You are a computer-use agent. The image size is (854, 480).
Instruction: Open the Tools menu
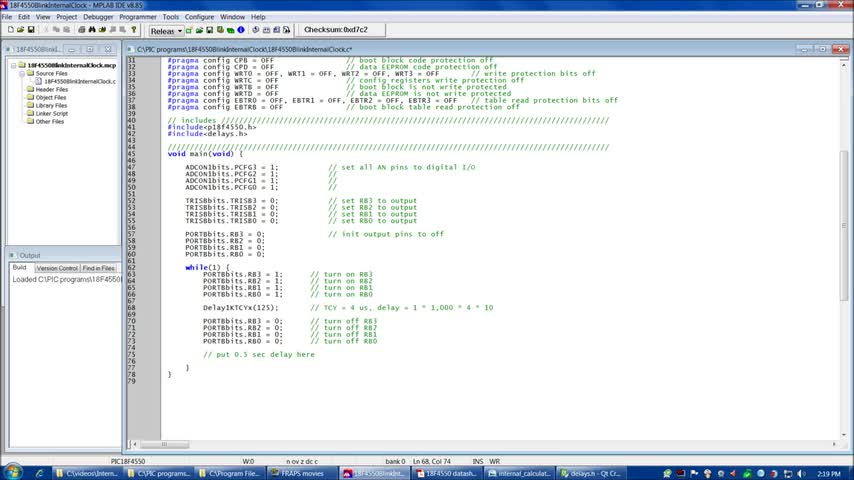[x=170, y=17]
